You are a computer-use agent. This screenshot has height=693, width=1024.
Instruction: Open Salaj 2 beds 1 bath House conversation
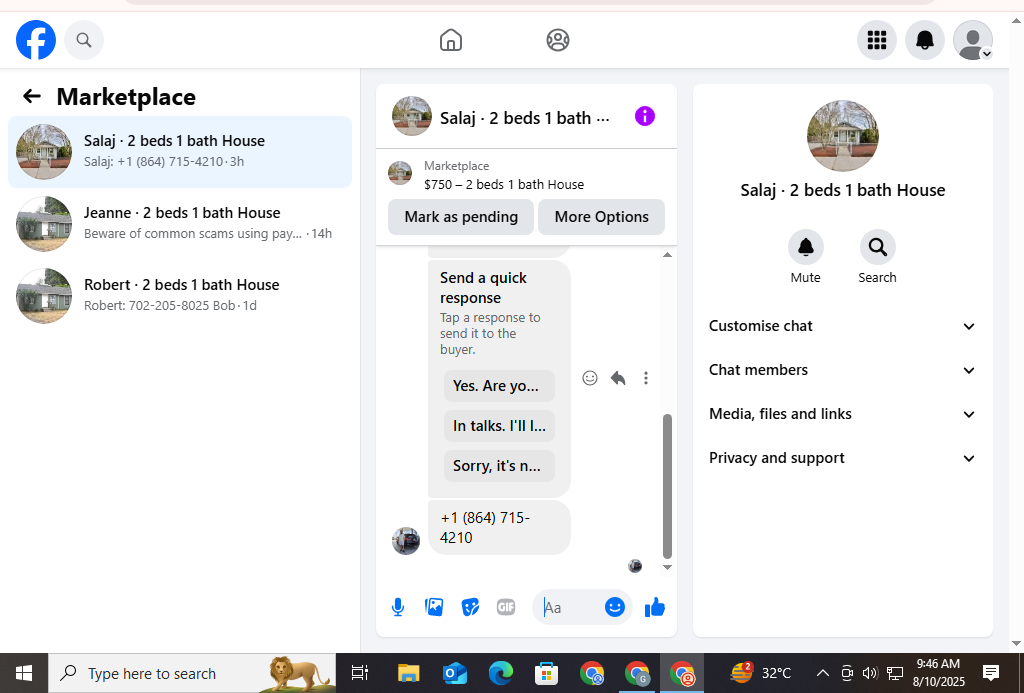click(180, 152)
